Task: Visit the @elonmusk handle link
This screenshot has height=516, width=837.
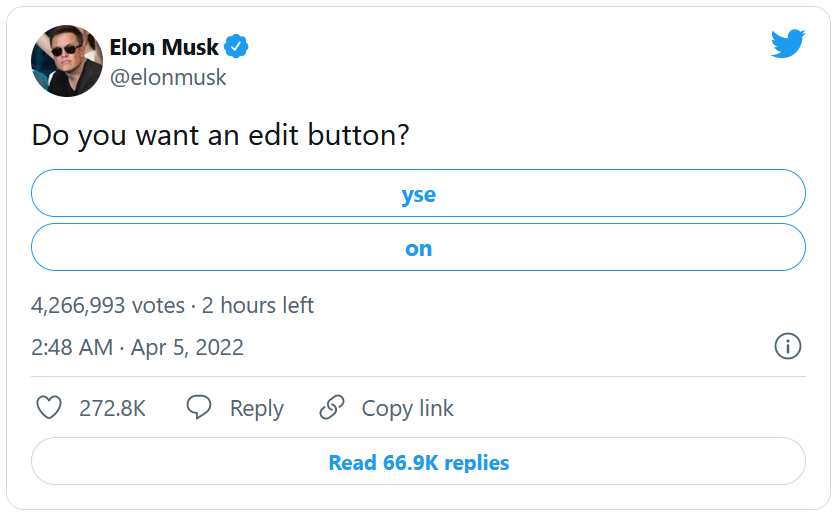Action: click(x=168, y=77)
